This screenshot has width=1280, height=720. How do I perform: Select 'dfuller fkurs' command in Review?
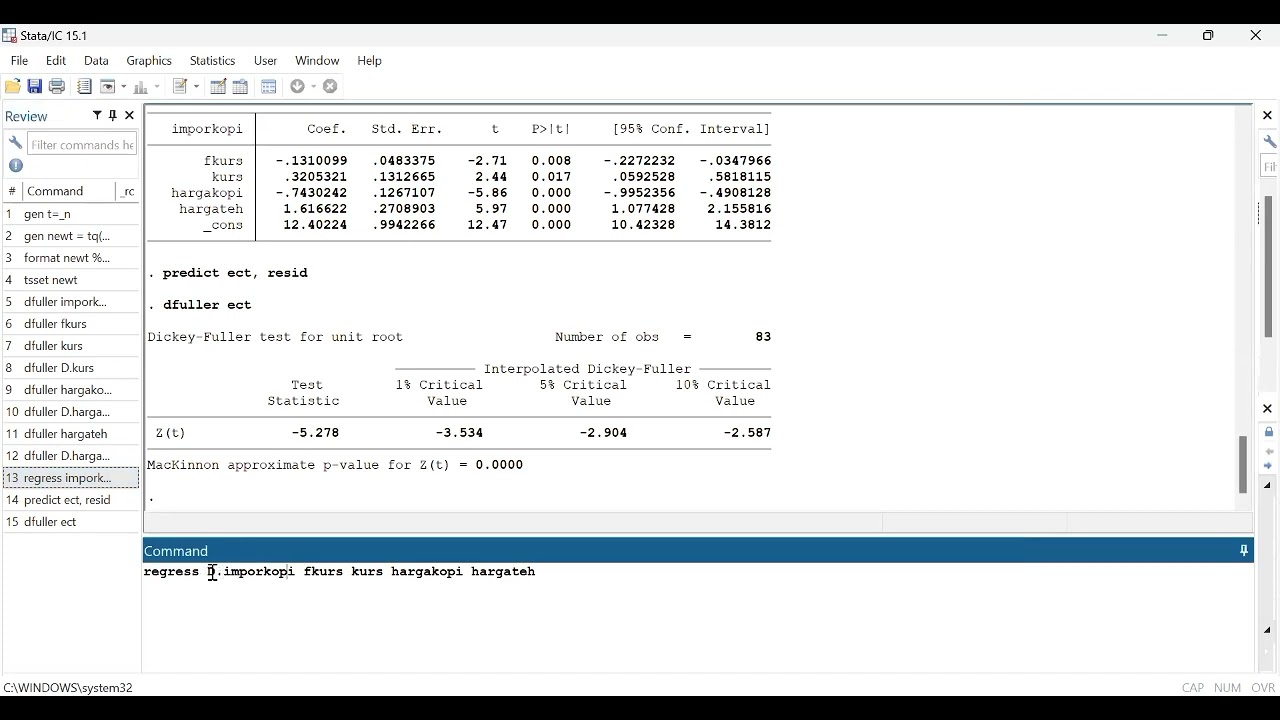pos(71,324)
